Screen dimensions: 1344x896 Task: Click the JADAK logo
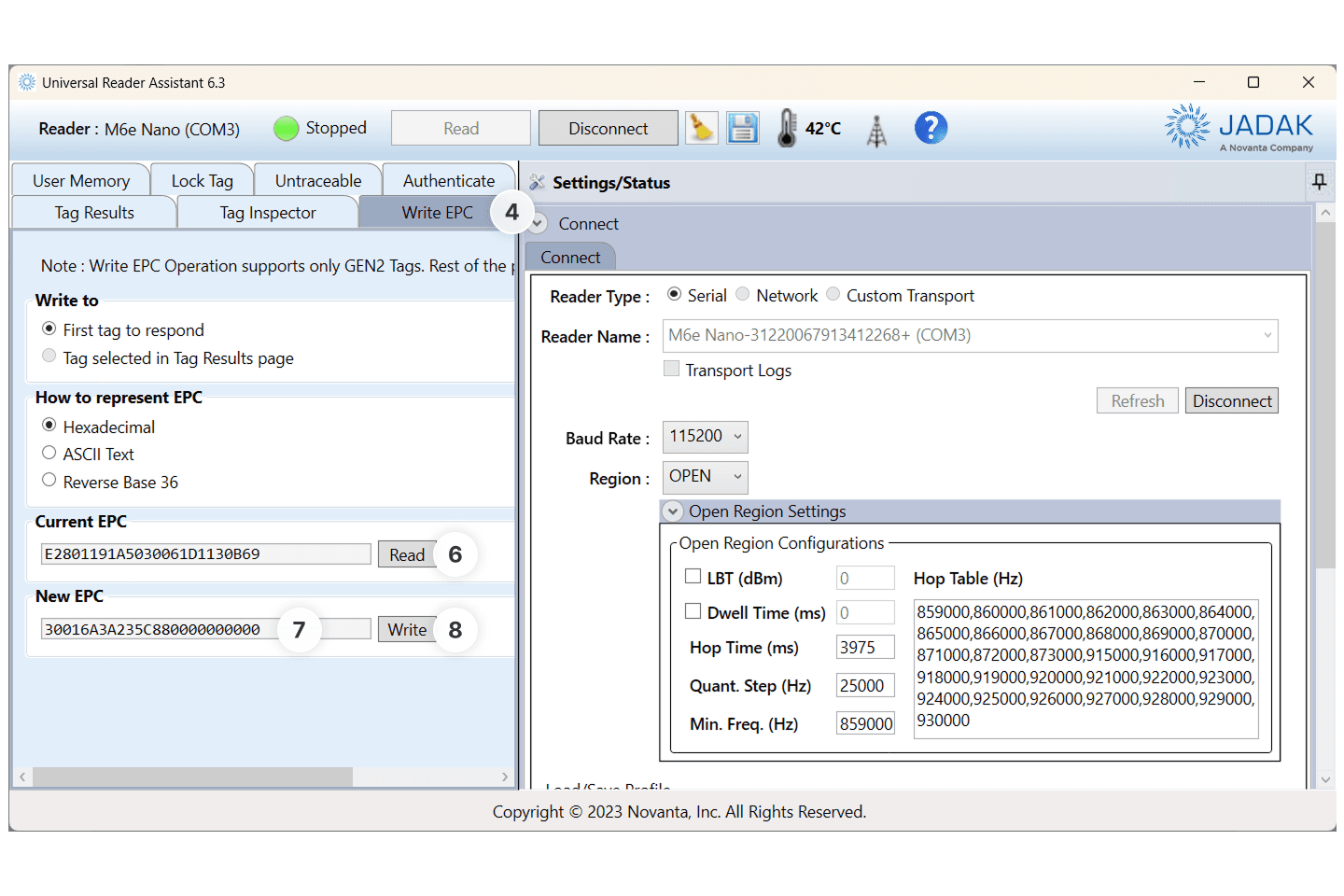(1239, 128)
